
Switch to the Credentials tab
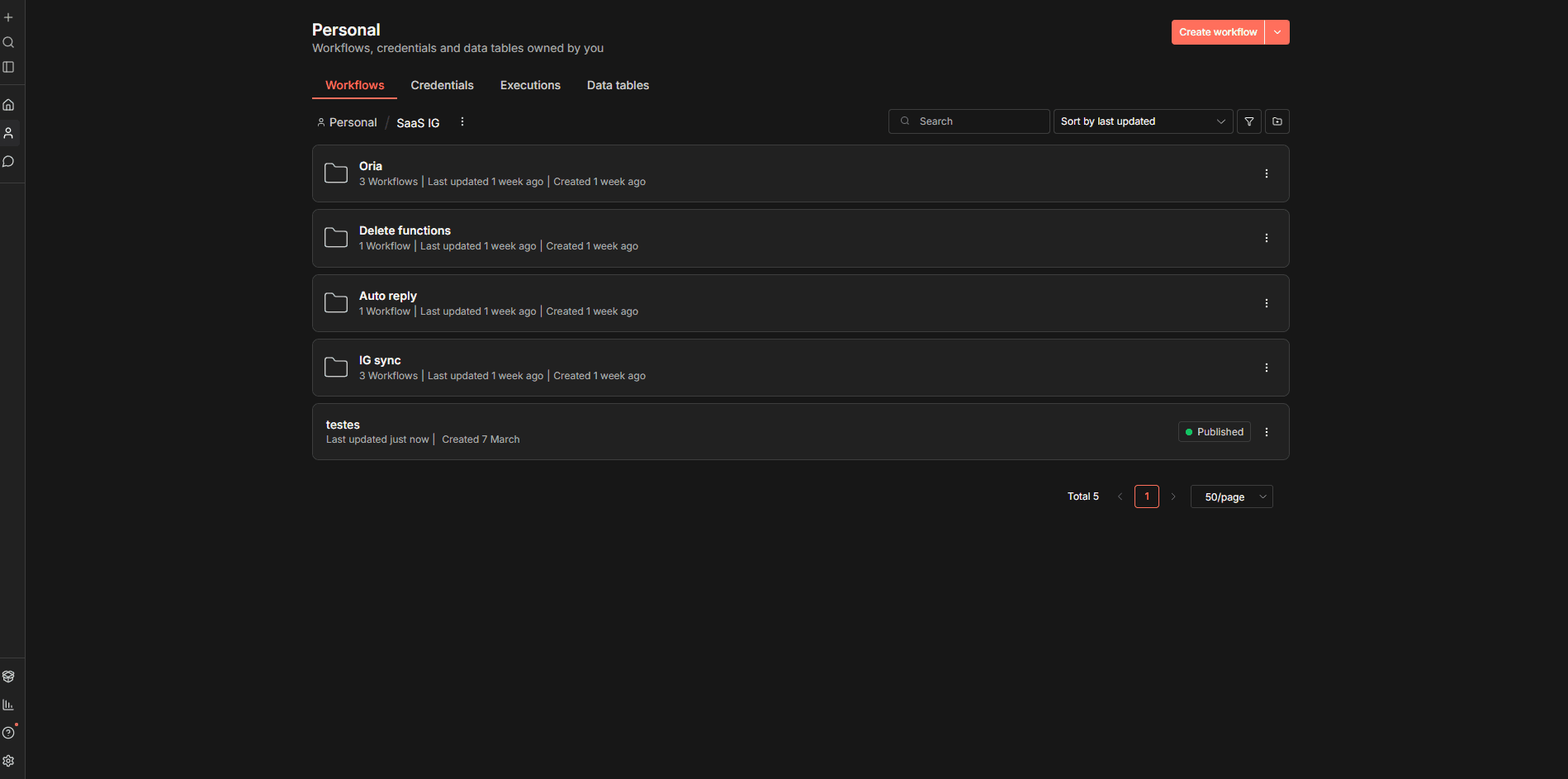442,85
